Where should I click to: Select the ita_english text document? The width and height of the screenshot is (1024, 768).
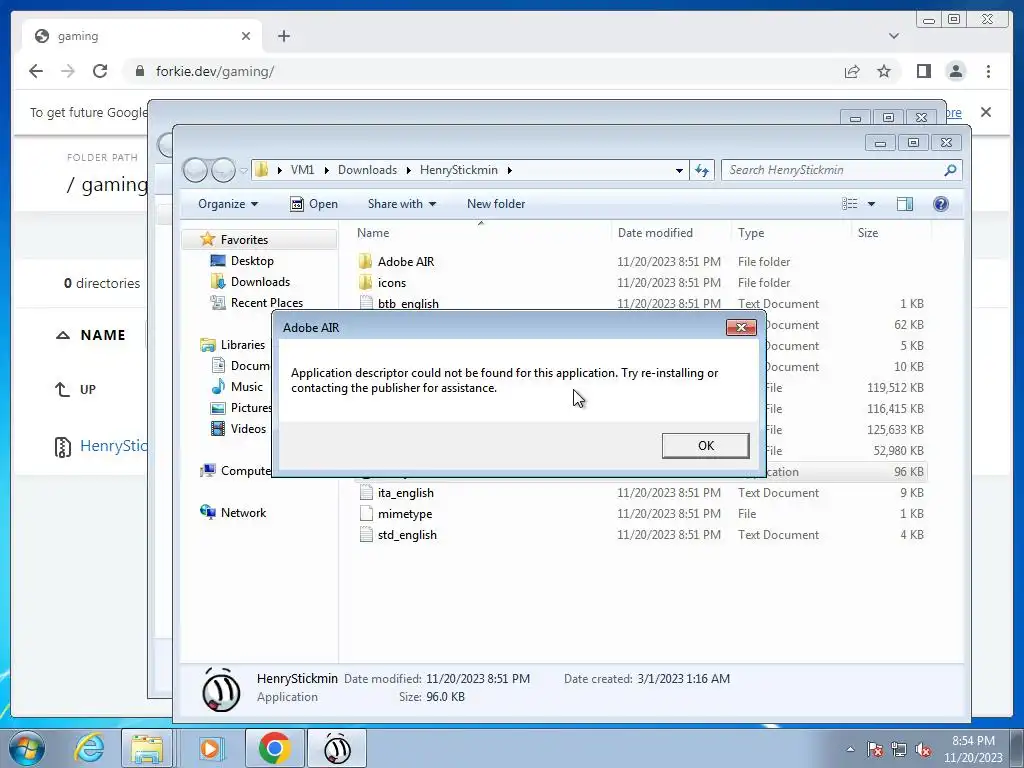tap(405, 492)
